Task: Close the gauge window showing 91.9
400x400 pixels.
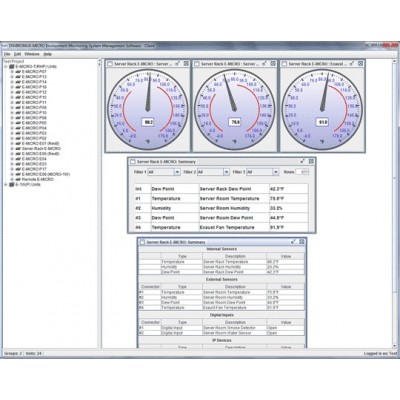Action: pos(360,63)
